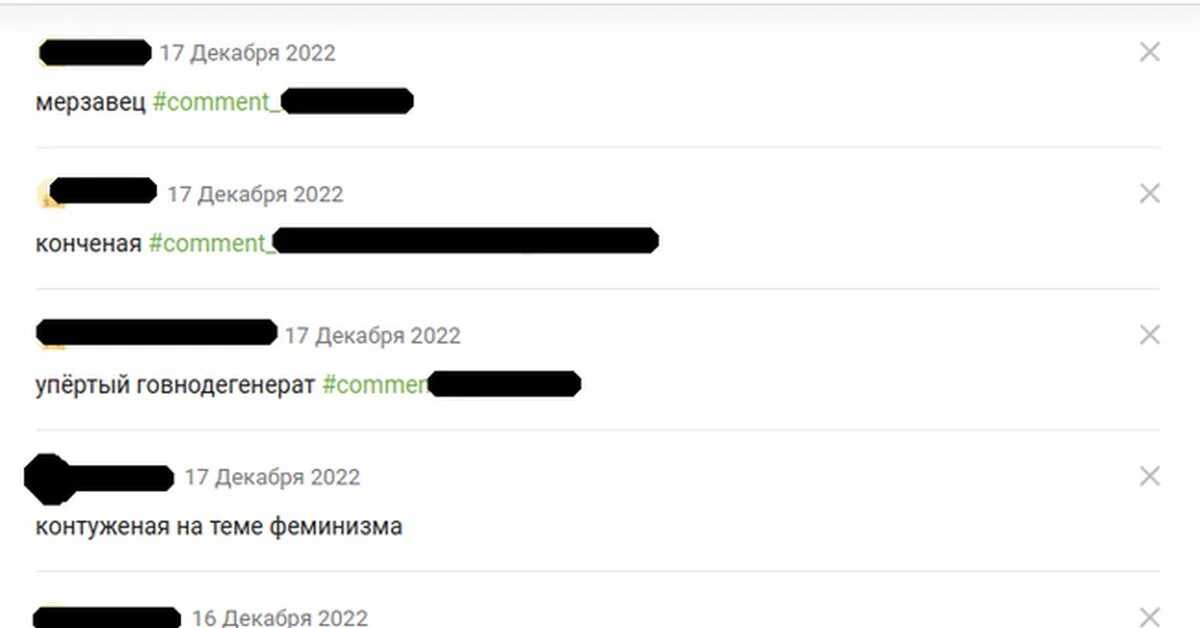
Task: Remove the 16 Декабря 2022 entry with X
Action: [1150, 617]
